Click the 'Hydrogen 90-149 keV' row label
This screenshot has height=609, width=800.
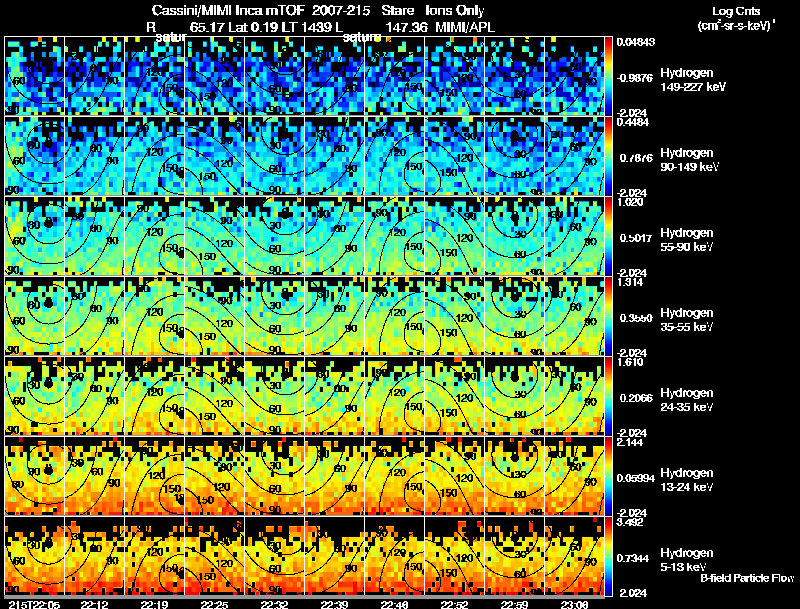pyautogui.click(x=690, y=160)
